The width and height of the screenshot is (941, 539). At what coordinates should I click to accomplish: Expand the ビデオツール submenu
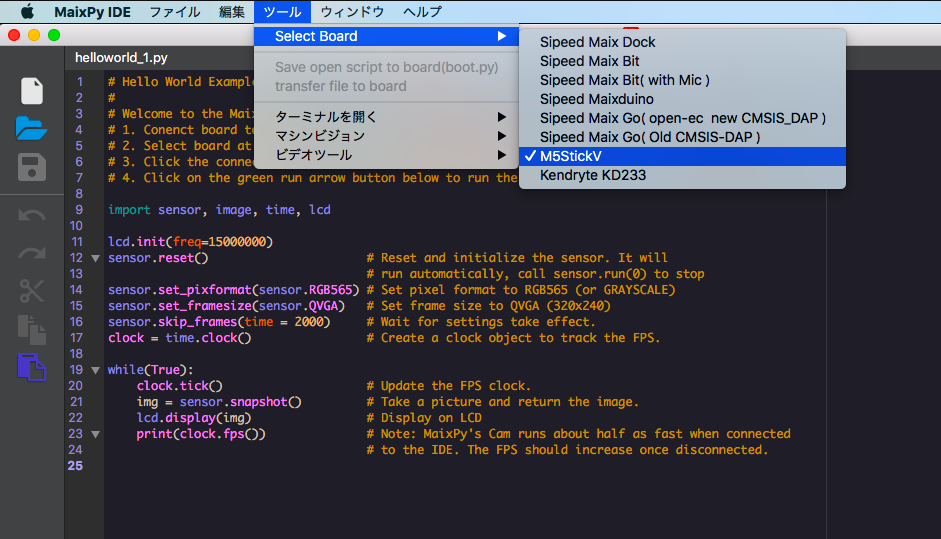(386, 155)
